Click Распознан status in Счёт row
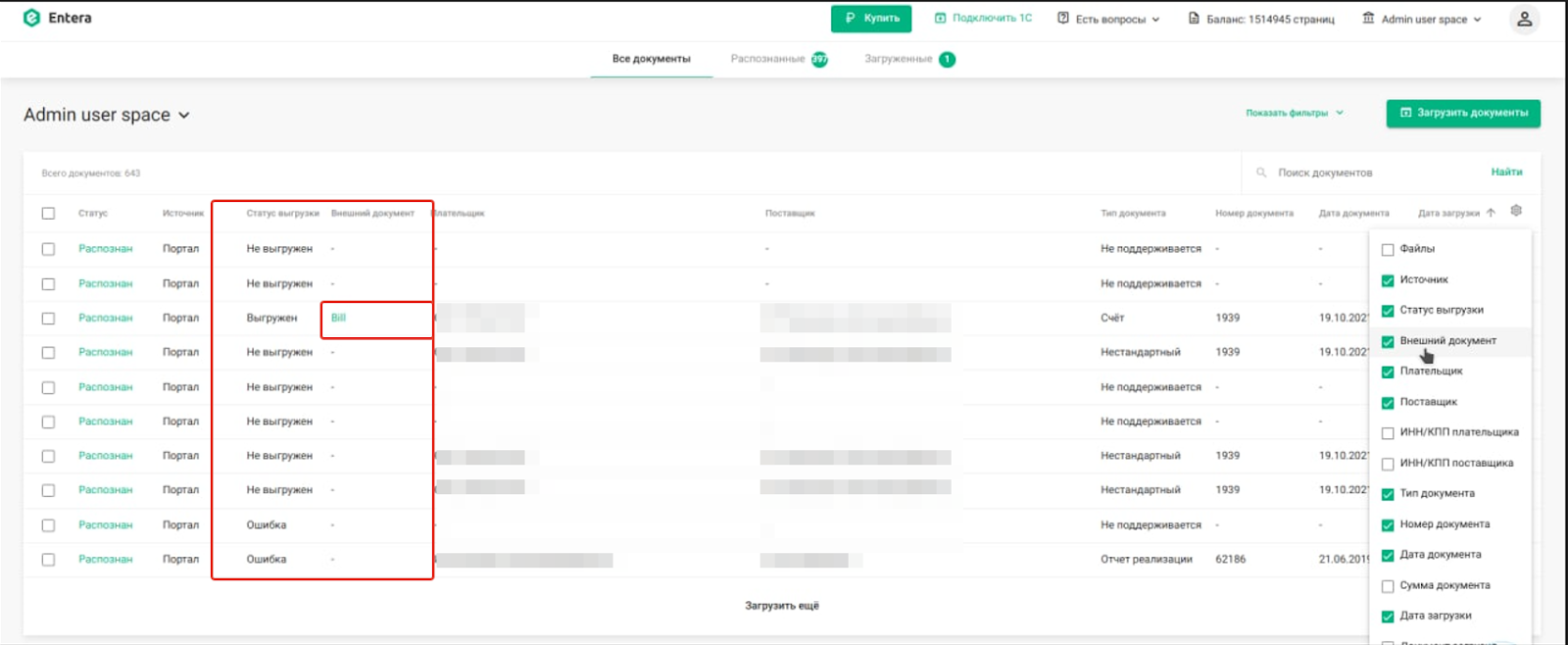The width and height of the screenshot is (1568, 645). (x=105, y=318)
